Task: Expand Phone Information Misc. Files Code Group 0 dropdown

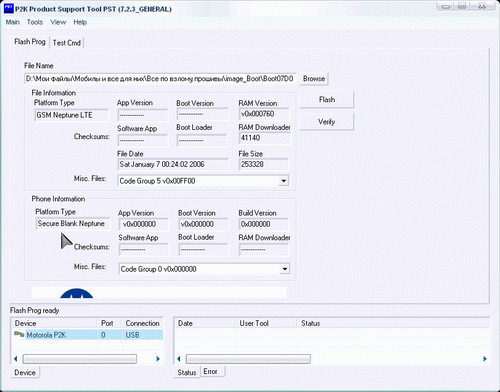Action: click(285, 269)
